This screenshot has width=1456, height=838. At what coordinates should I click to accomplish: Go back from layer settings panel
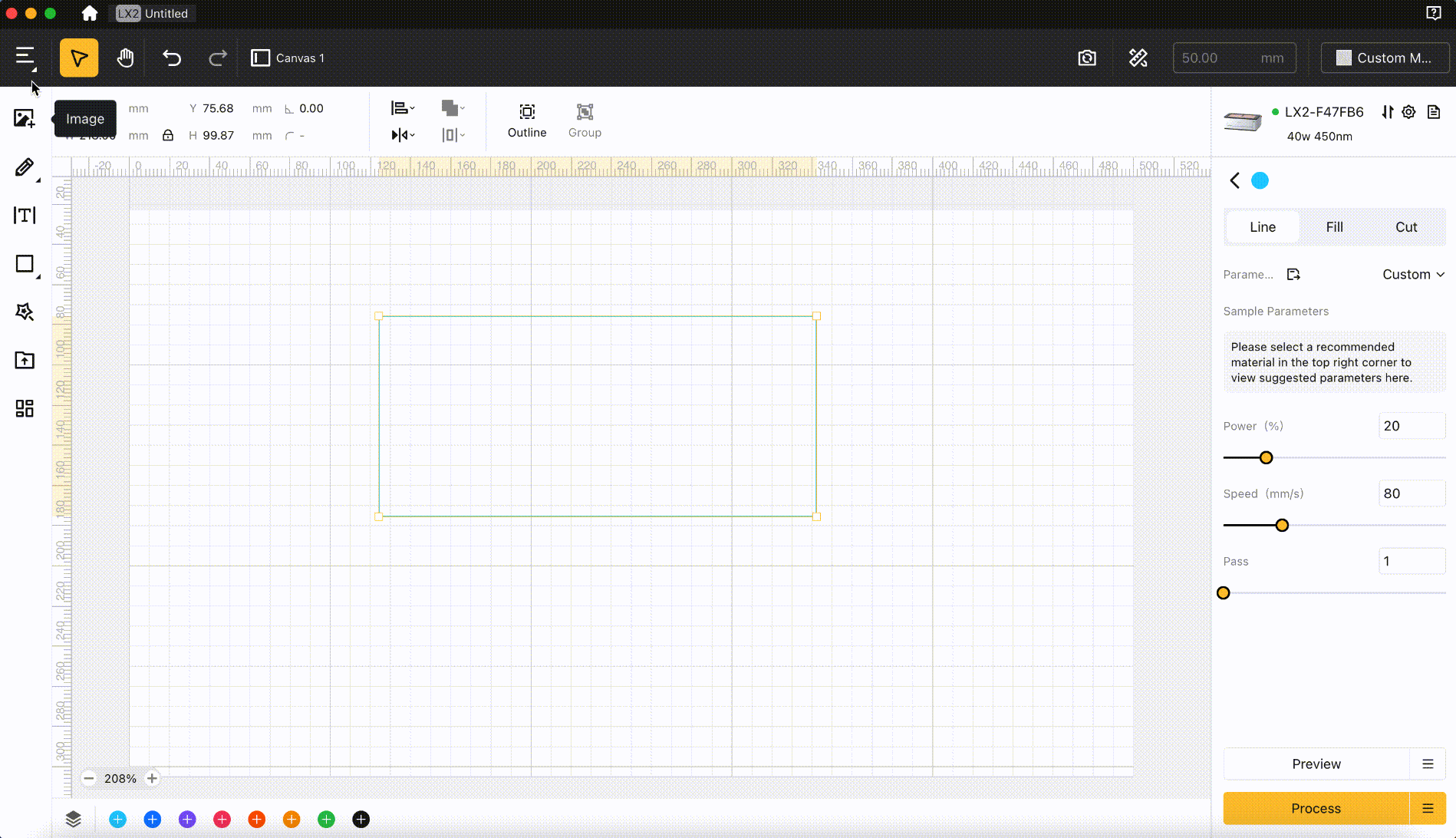1234,180
